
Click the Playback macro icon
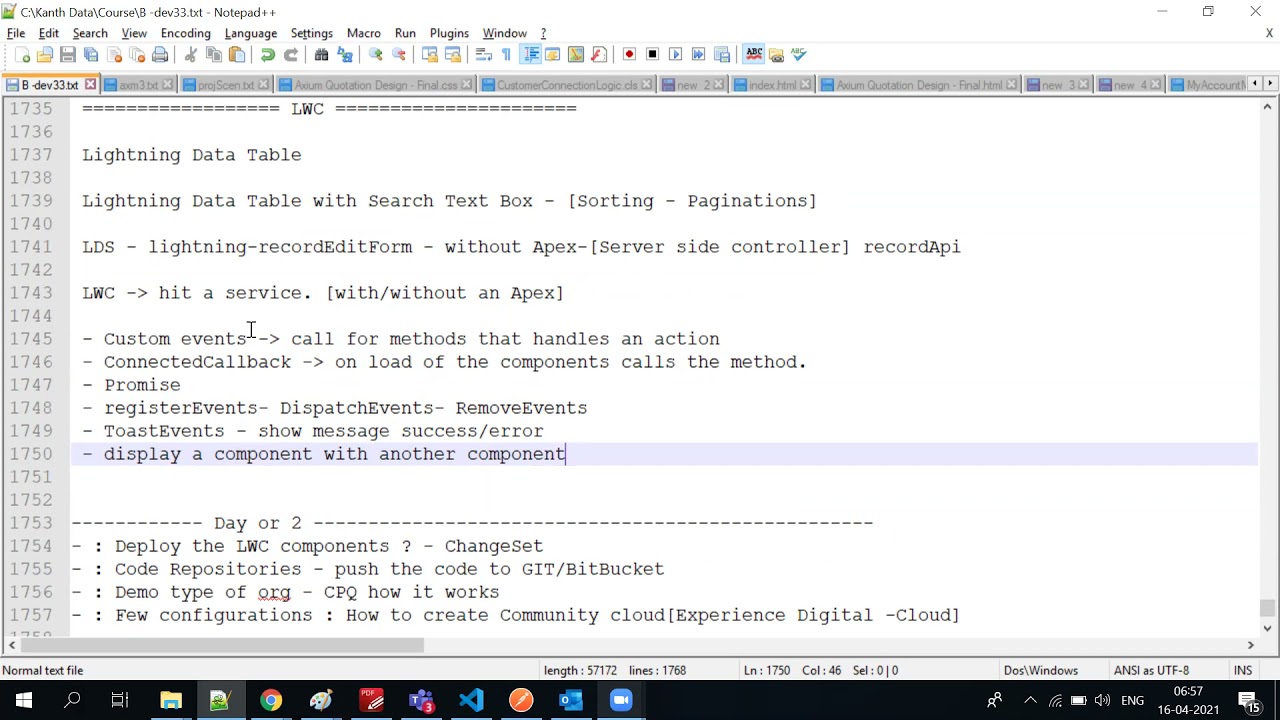[x=675, y=55]
